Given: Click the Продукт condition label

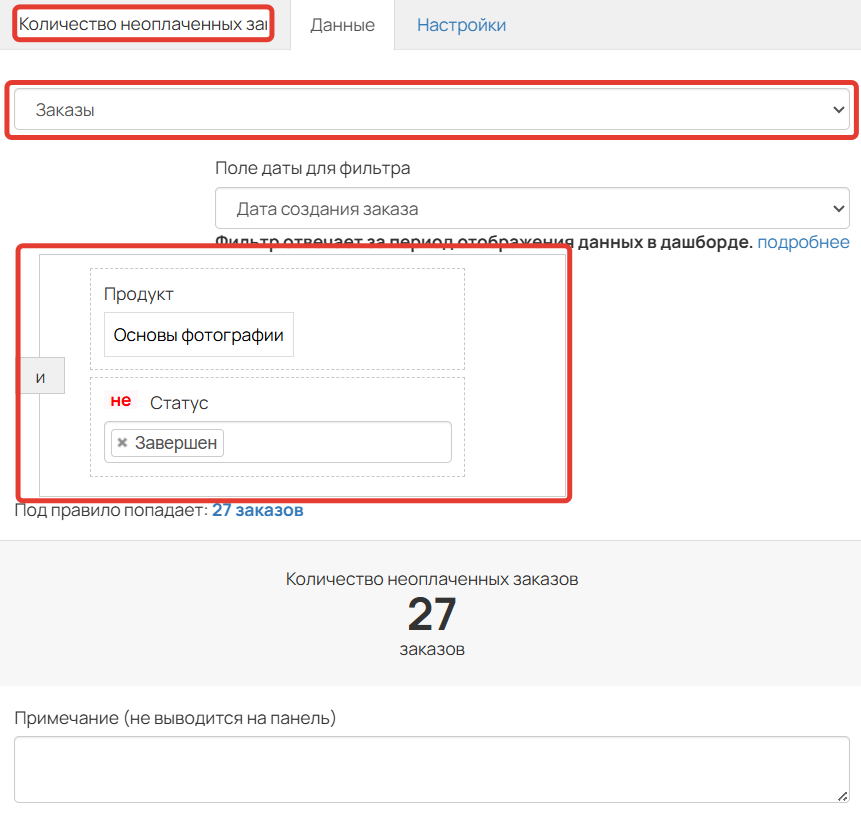Looking at the screenshot, I should click(x=138, y=294).
